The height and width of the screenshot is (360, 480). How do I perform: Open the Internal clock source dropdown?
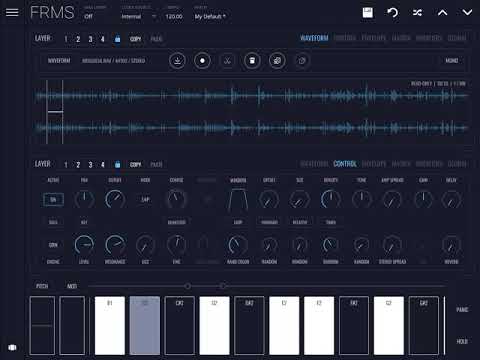pyautogui.click(x=138, y=16)
